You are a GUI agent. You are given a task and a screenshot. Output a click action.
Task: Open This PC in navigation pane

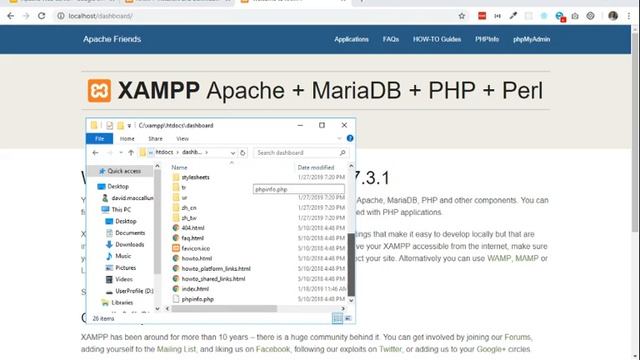[121, 209]
